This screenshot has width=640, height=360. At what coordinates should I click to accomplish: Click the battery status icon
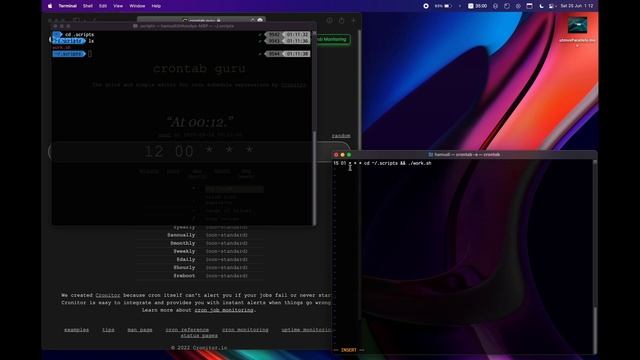coord(448,6)
